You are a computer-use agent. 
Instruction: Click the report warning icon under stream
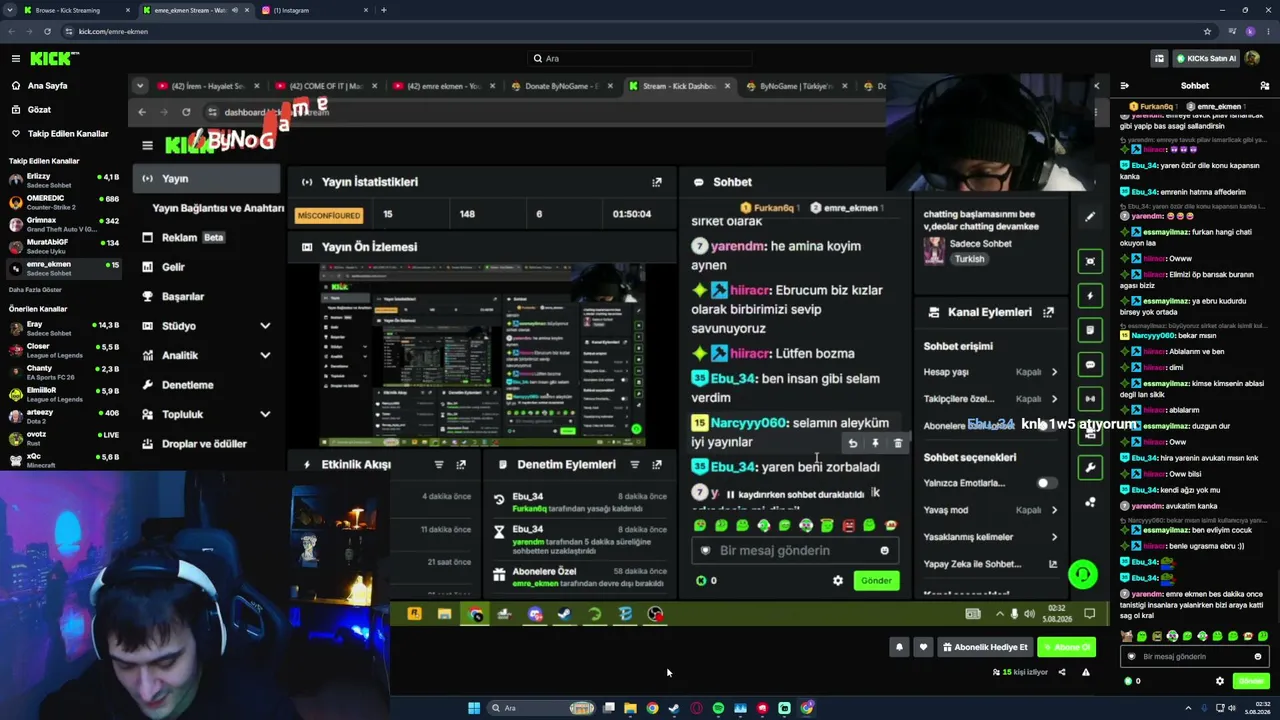(x=1086, y=672)
